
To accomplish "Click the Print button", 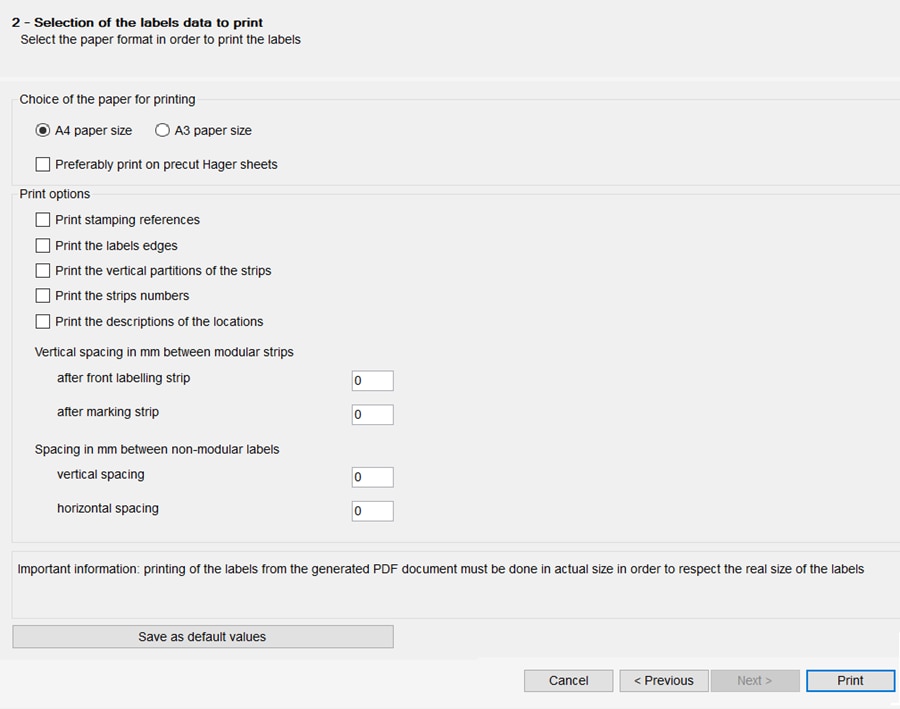I will tap(850, 680).
